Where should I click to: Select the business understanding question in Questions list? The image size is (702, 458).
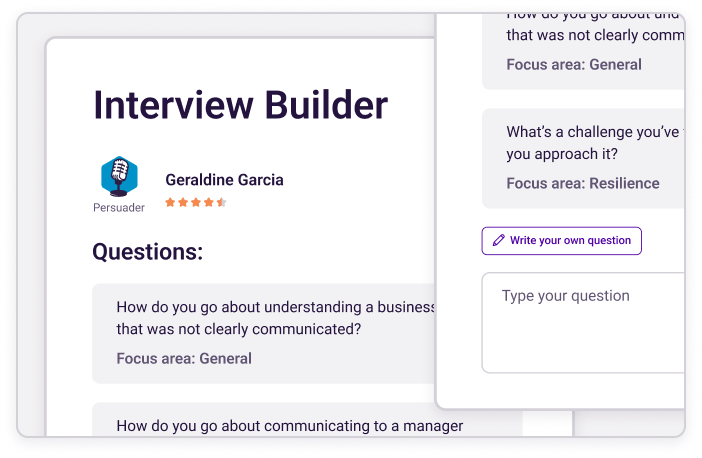[x=276, y=317]
